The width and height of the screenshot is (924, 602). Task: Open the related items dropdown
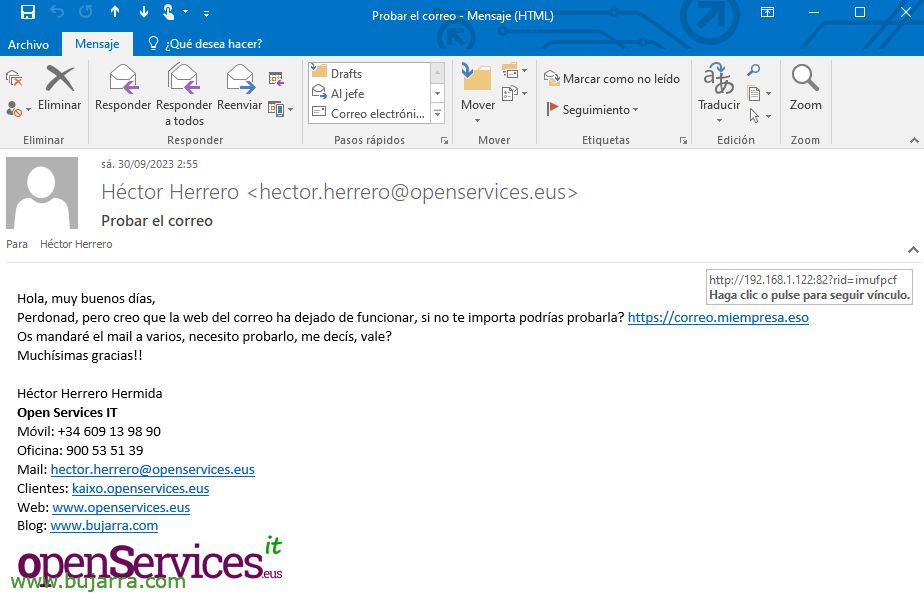click(759, 93)
